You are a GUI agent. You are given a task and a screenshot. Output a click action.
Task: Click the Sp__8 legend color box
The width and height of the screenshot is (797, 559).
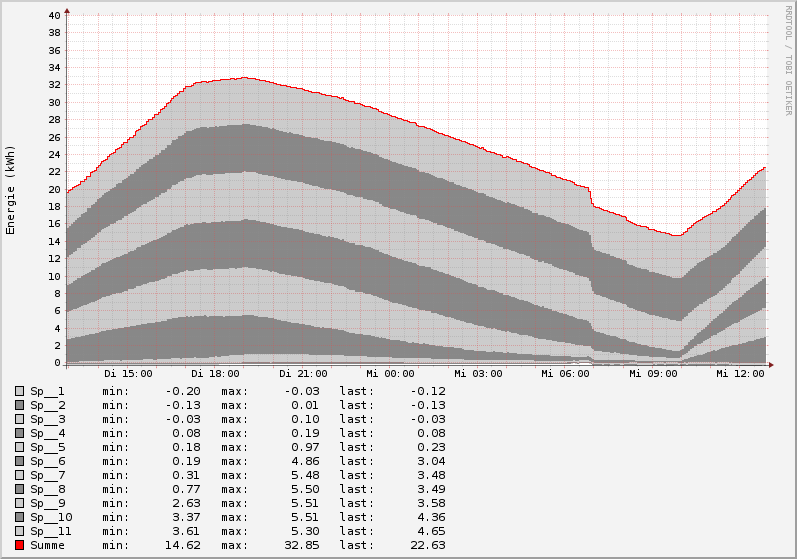(x=19, y=489)
